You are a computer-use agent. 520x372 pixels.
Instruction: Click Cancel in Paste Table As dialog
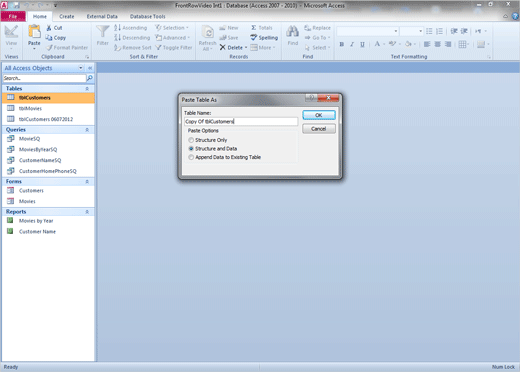[319, 129]
